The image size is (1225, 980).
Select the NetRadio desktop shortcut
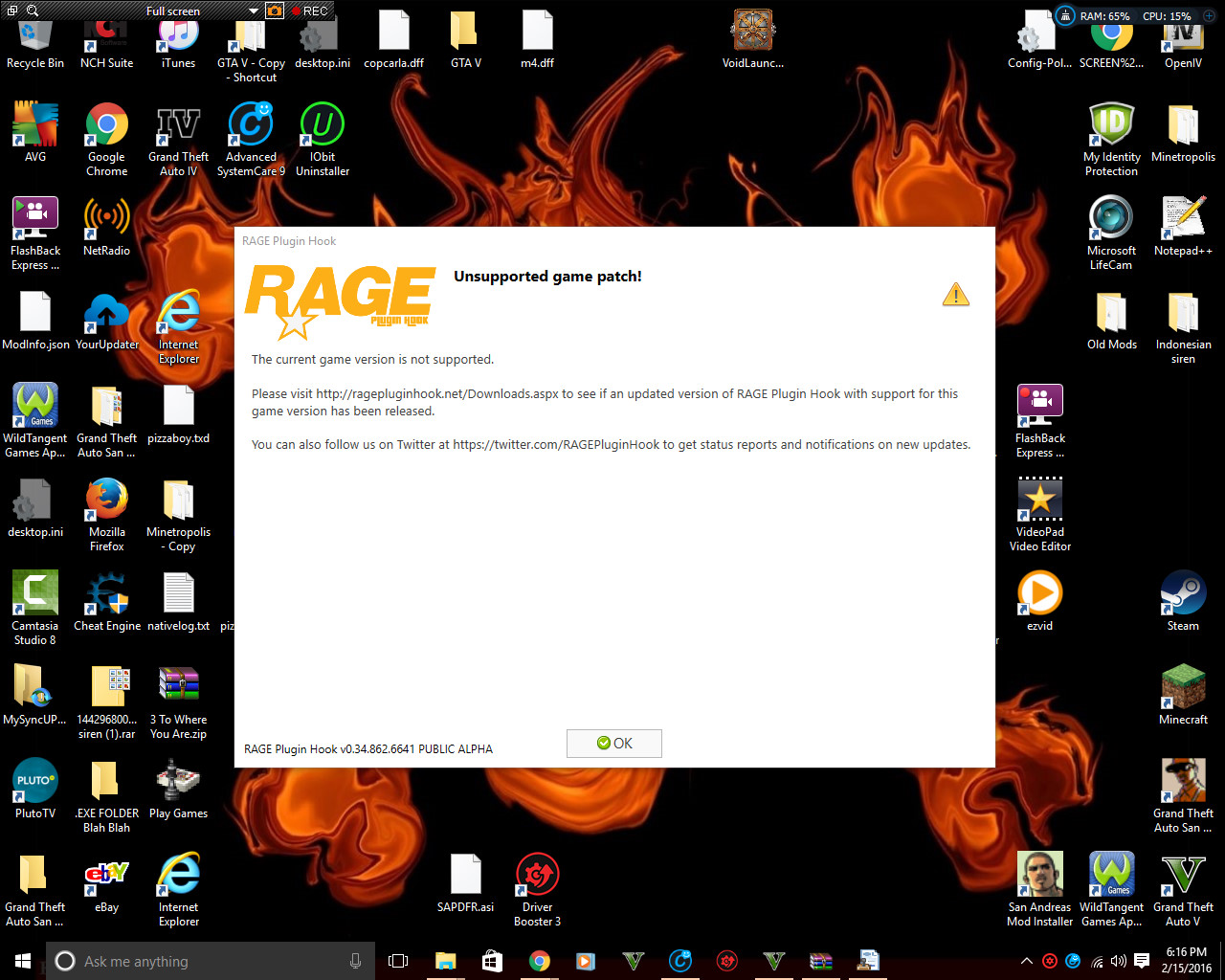(106, 227)
